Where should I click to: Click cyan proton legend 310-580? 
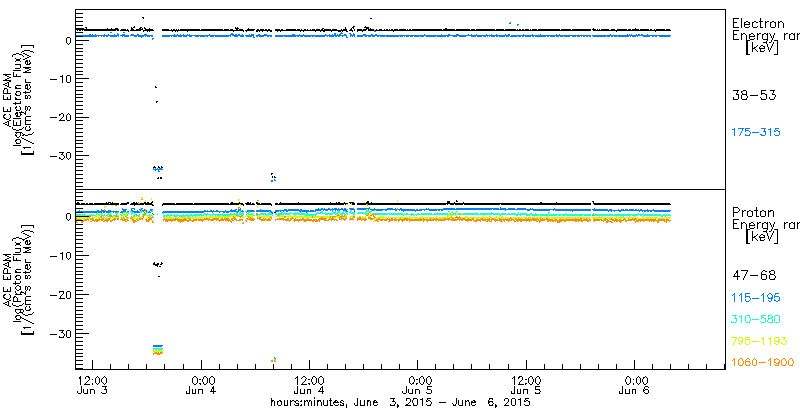[756, 319]
